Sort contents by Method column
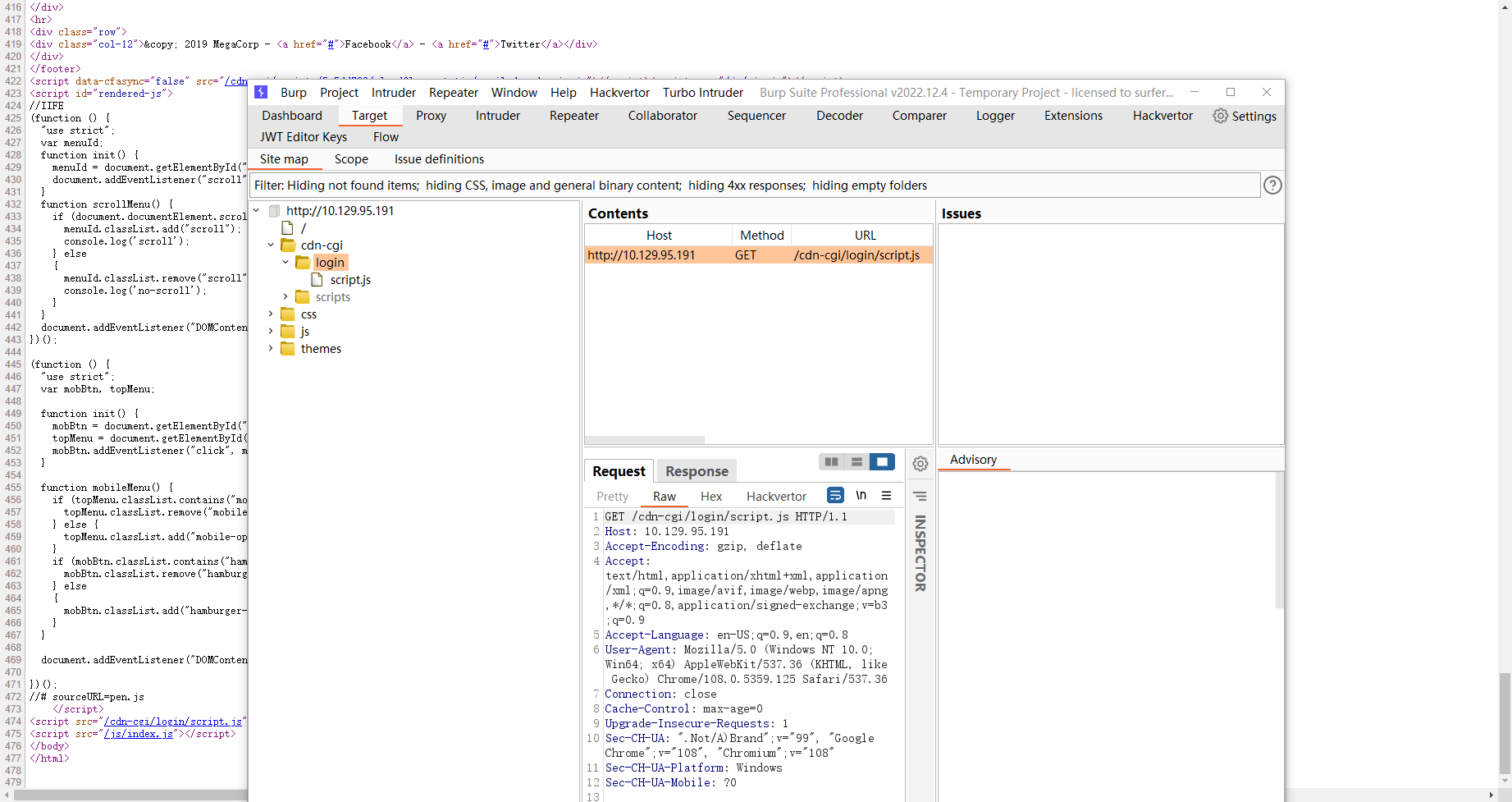The height and width of the screenshot is (802, 1512). [762, 236]
